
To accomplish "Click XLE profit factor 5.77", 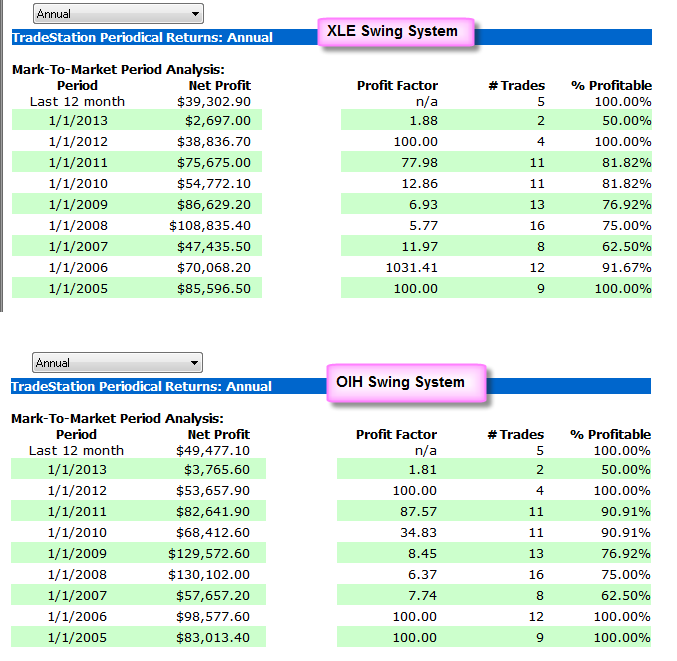I will (x=424, y=226).
